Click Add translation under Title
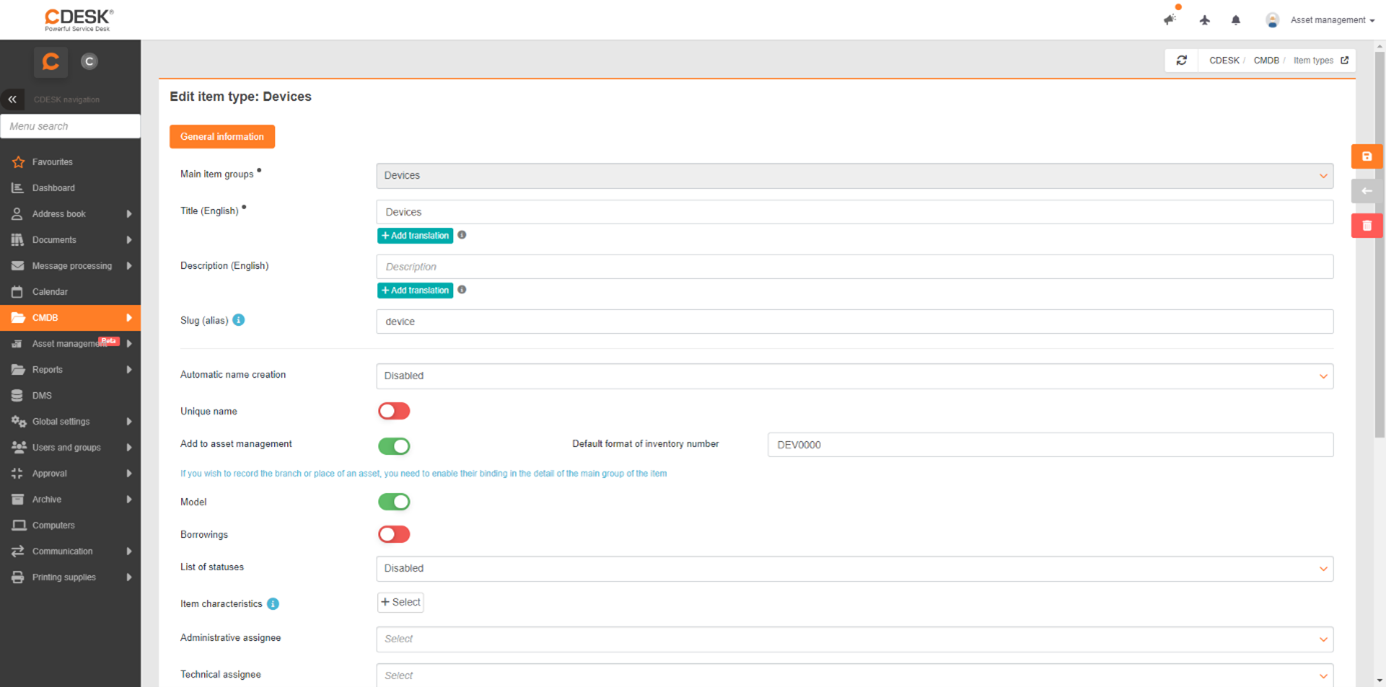1386x687 pixels. click(415, 236)
